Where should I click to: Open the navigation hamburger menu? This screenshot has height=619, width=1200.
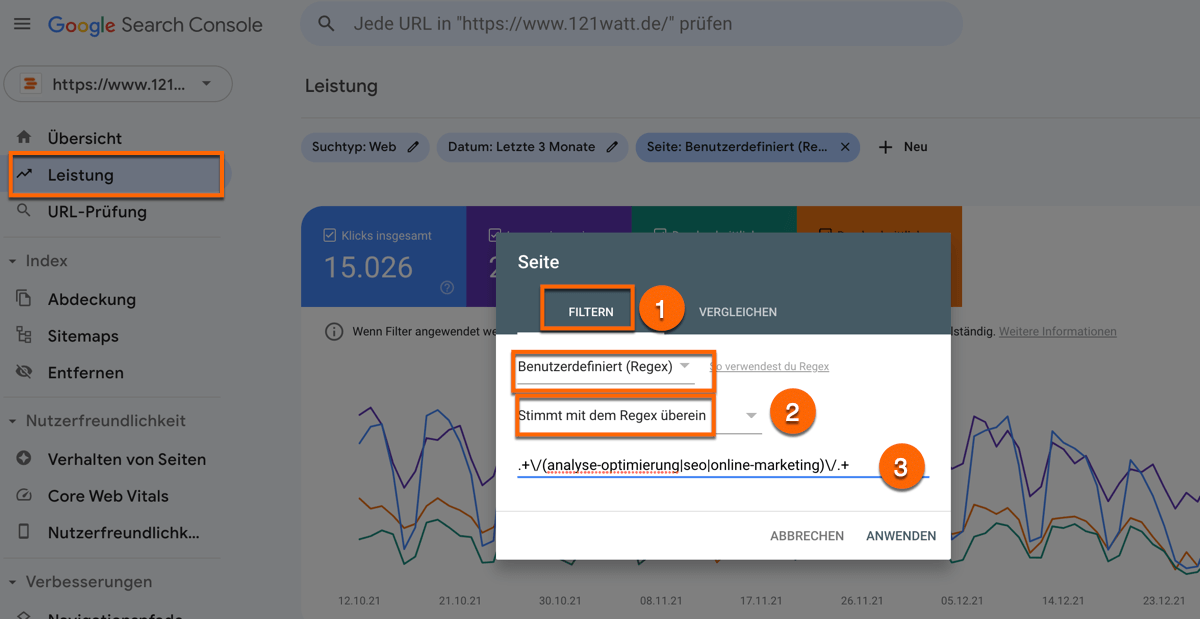(x=22, y=24)
